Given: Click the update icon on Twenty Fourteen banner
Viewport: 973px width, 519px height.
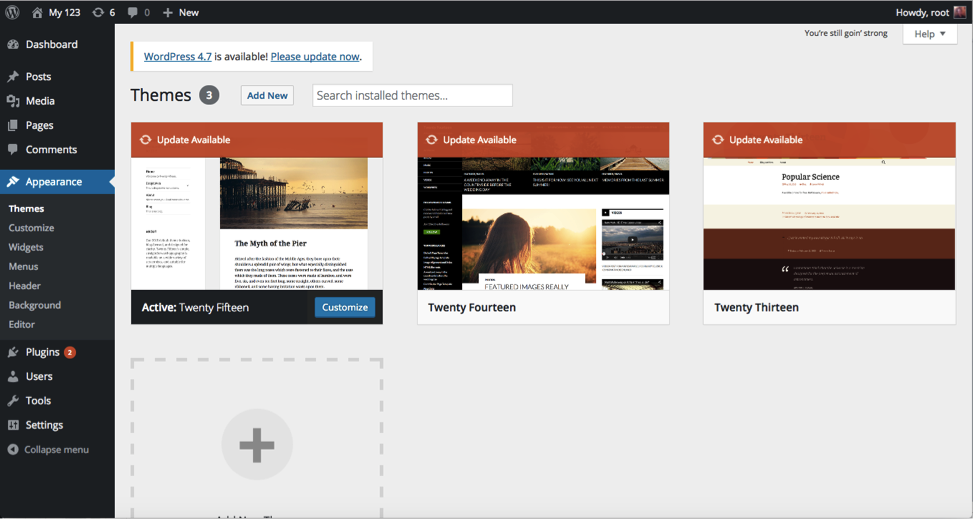Looking at the screenshot, I should click(x=431, y=140).
